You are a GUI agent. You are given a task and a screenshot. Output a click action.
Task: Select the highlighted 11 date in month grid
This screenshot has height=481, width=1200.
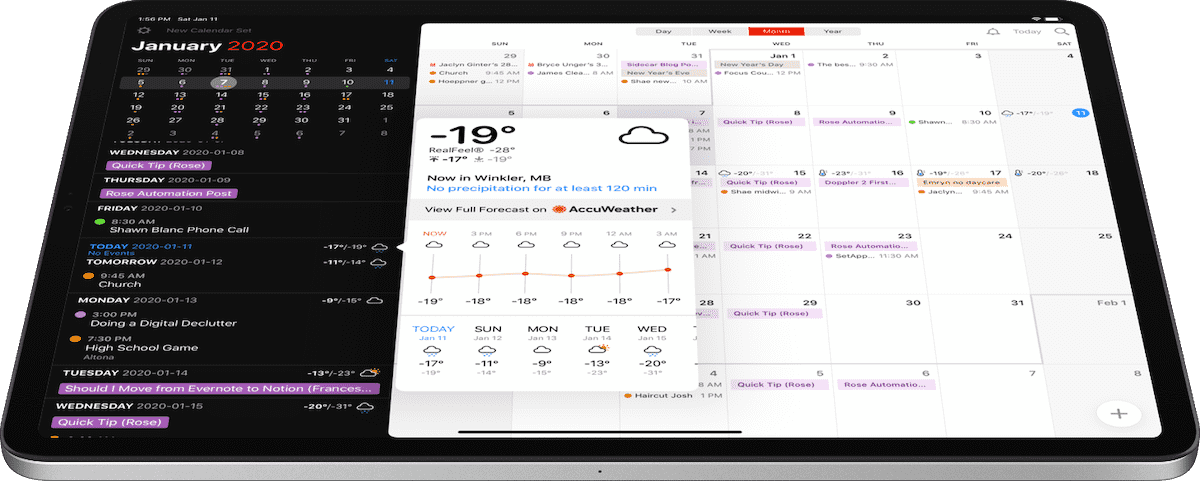pyautogui.click(x=1080, y=113)
